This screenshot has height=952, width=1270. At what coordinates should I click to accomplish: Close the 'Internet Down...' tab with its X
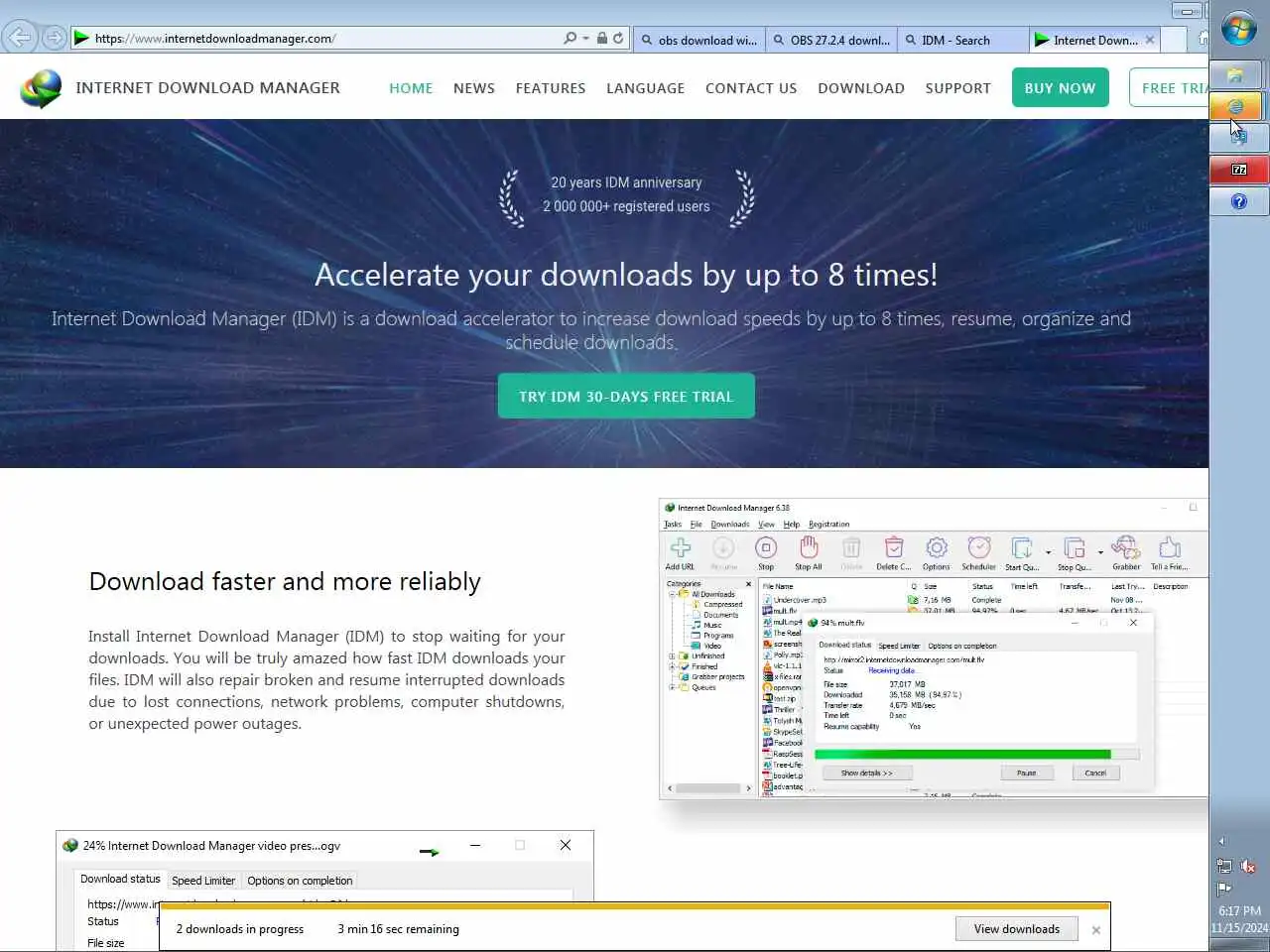point(1150,40)
